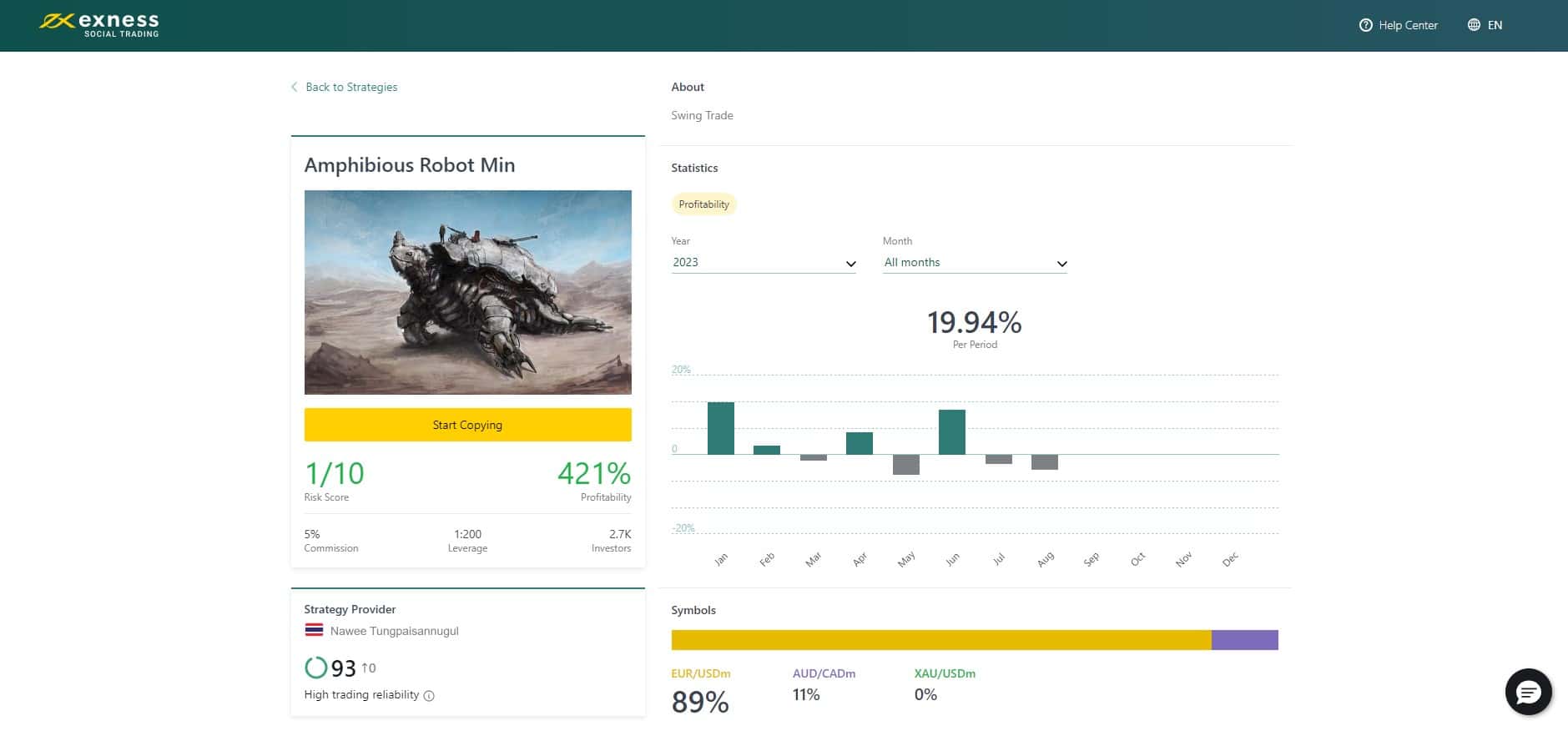Click the purple AUD/CADm bar segment

pos(1245,640)
